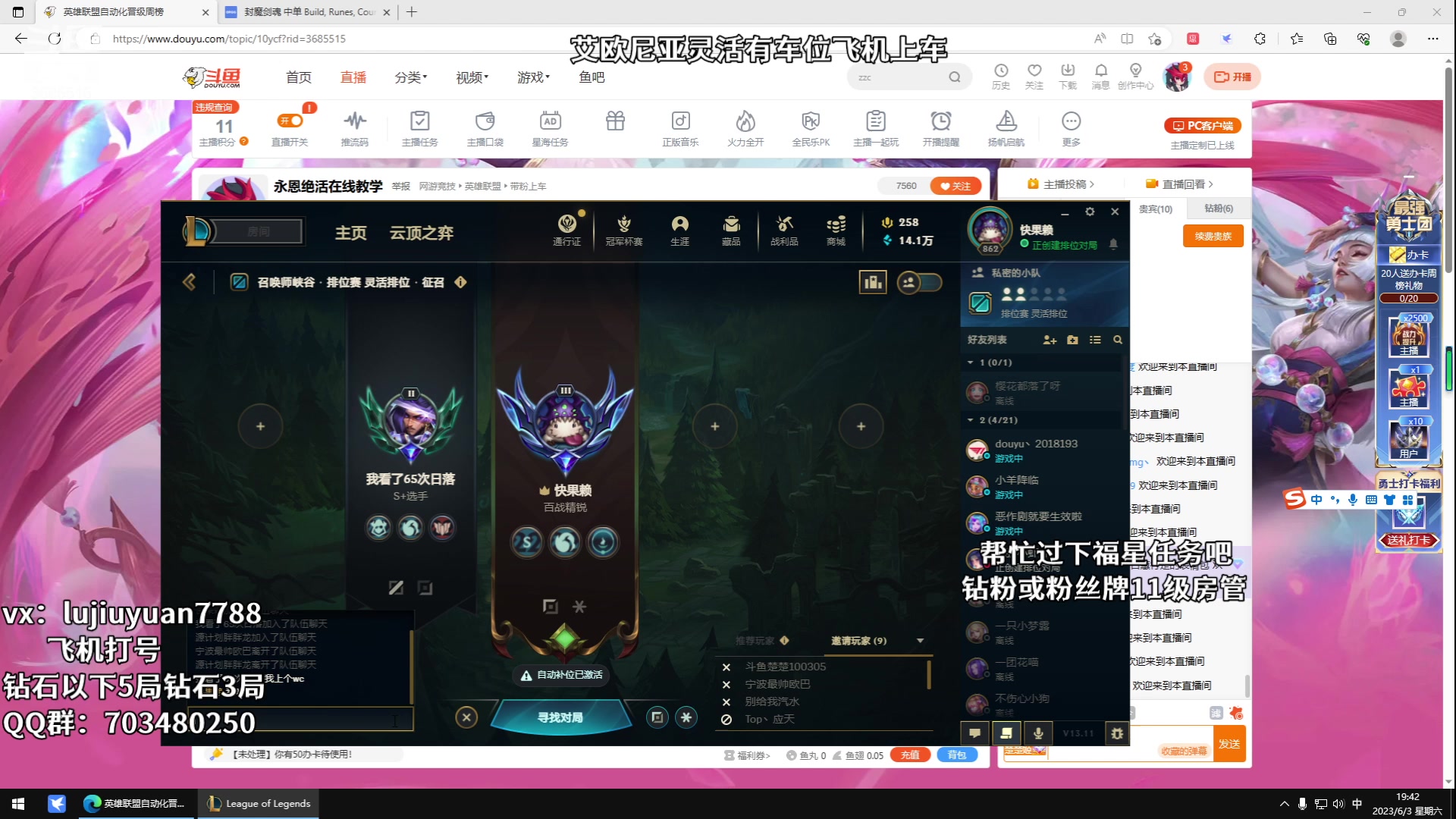Open 开播提醒 alarm icon

tap(941, 127)
